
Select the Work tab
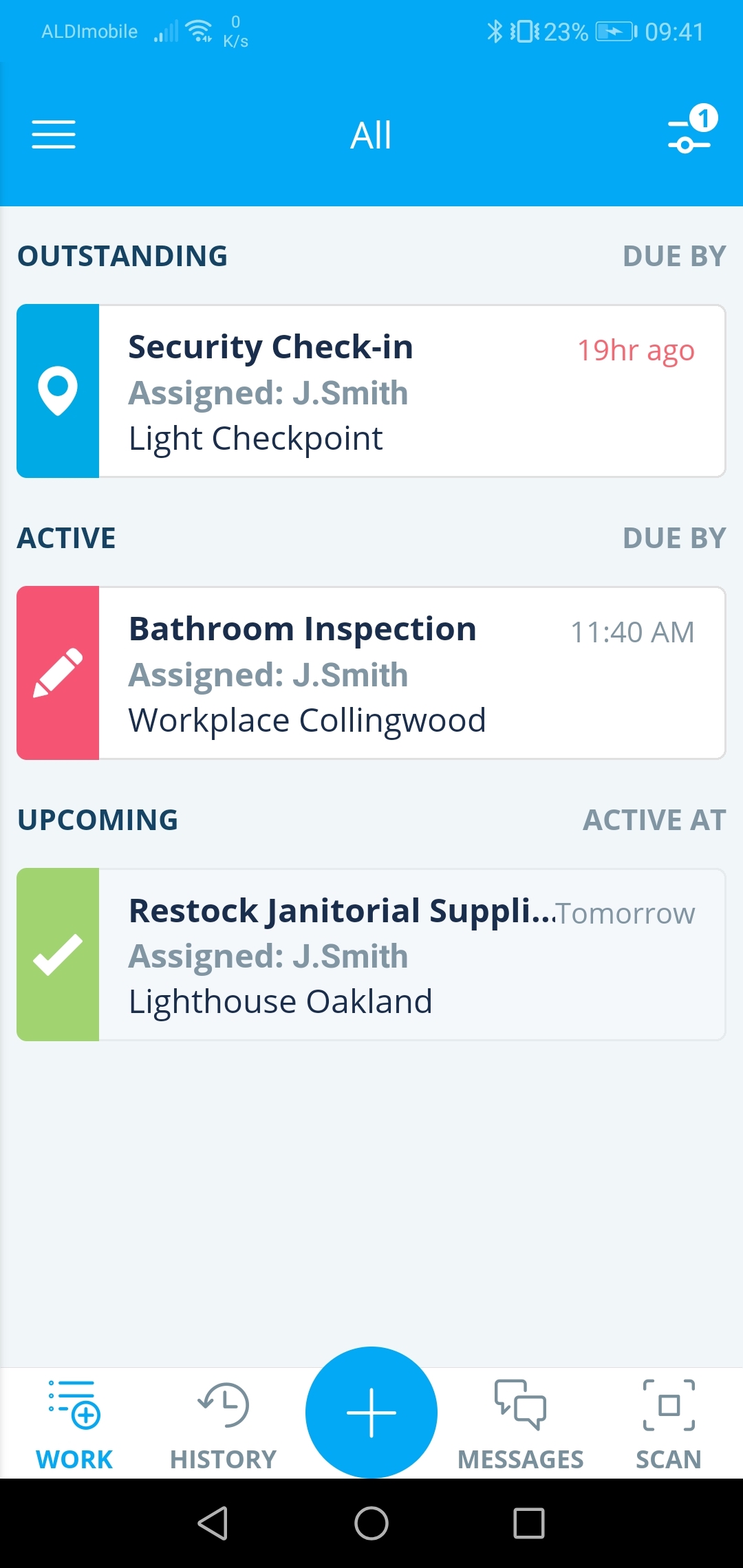[74, 1425]
